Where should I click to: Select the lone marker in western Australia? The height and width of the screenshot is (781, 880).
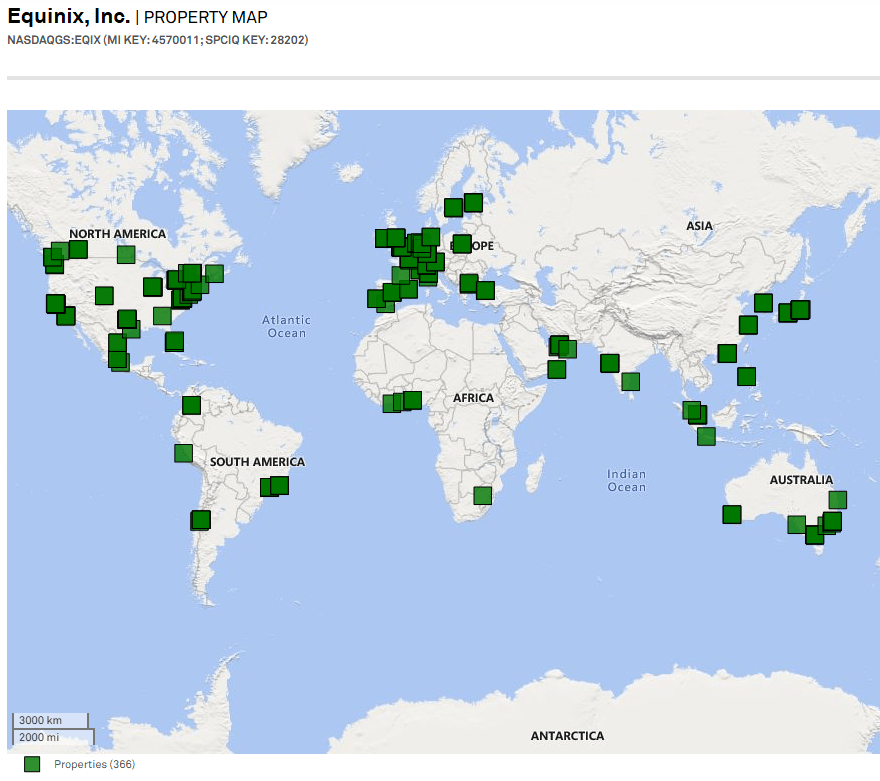[732, 514]
